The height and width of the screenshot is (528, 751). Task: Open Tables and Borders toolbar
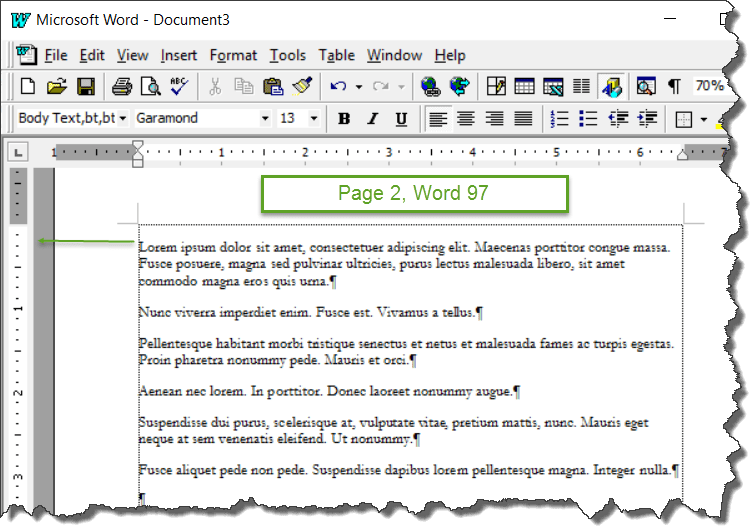pyautogui.click(x=496, y=87)
